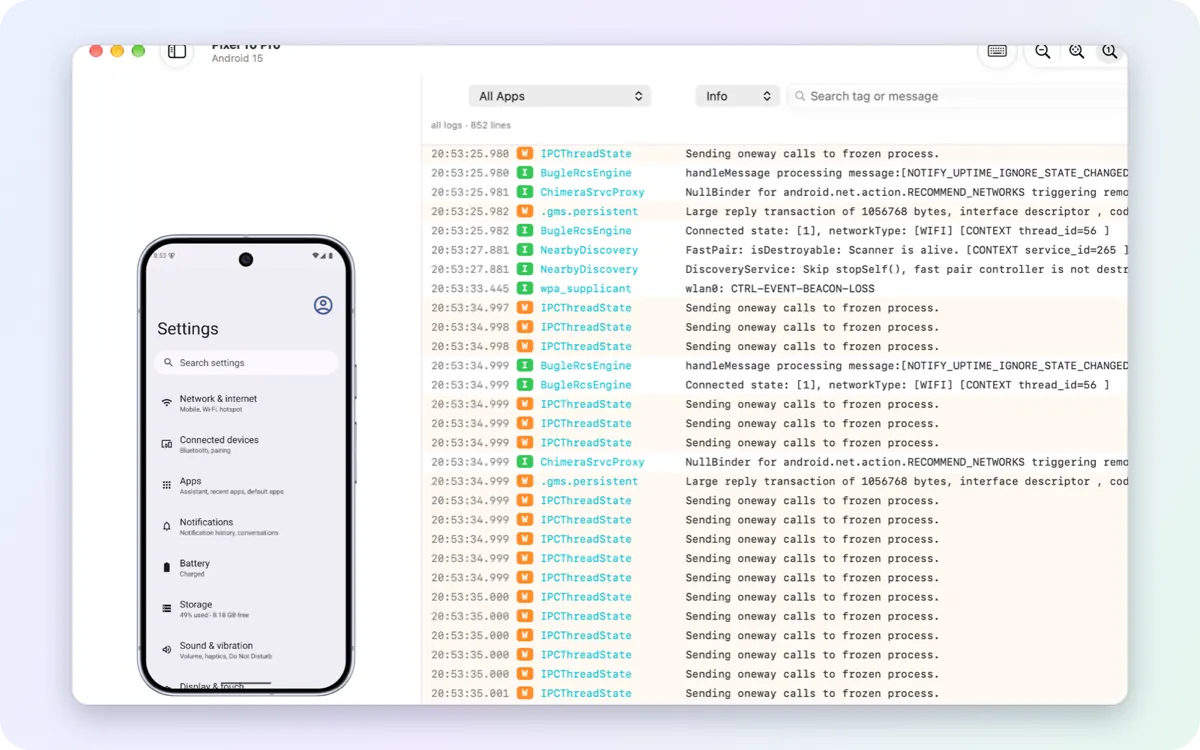Viewport: 1200px width, 750px height.
Task: Tap the profile avatar on phone screen
Action: (x=323, y=305)
